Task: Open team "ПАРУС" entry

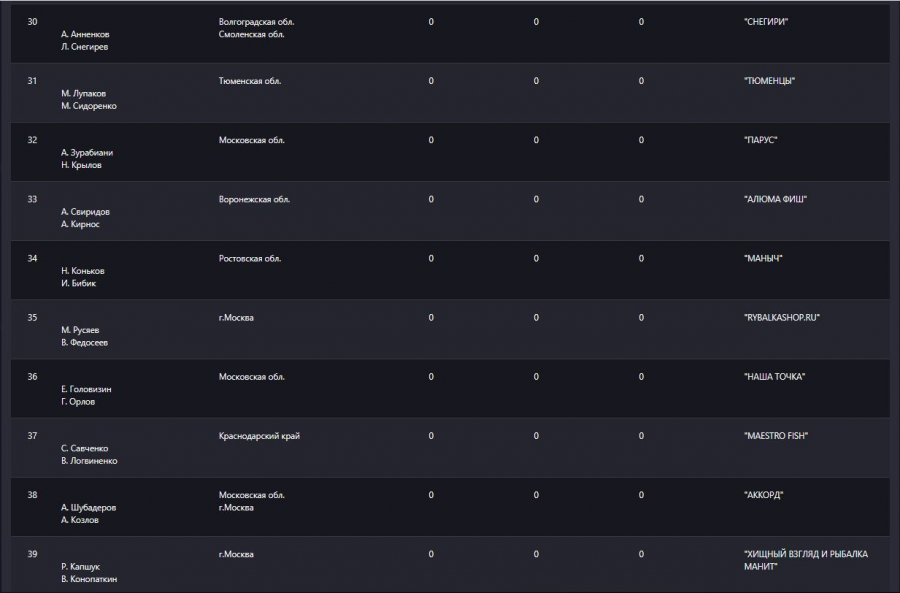Action: click(x=761, y=140)
